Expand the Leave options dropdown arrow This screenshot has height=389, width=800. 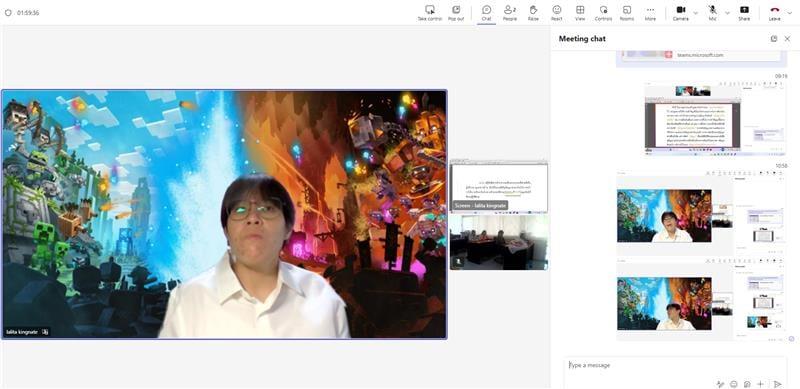pyautogui.click(x=790, y=13)
